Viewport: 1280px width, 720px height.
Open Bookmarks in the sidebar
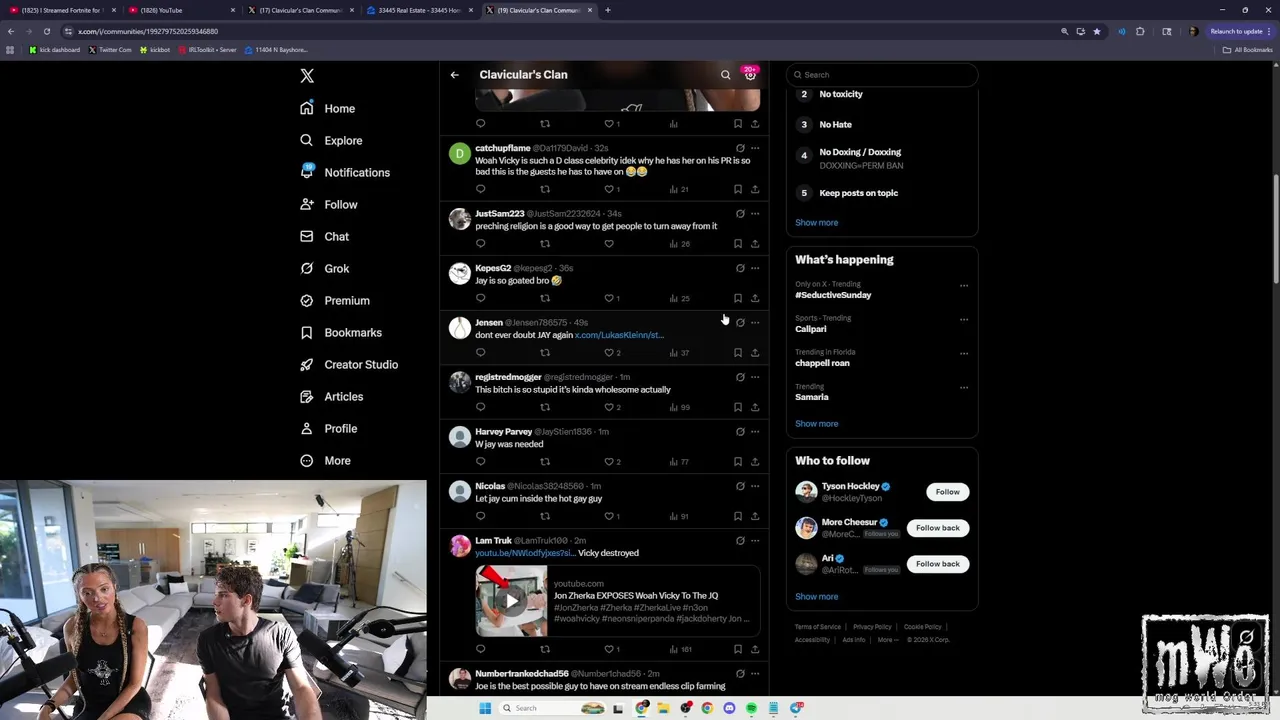click(341, 332)
